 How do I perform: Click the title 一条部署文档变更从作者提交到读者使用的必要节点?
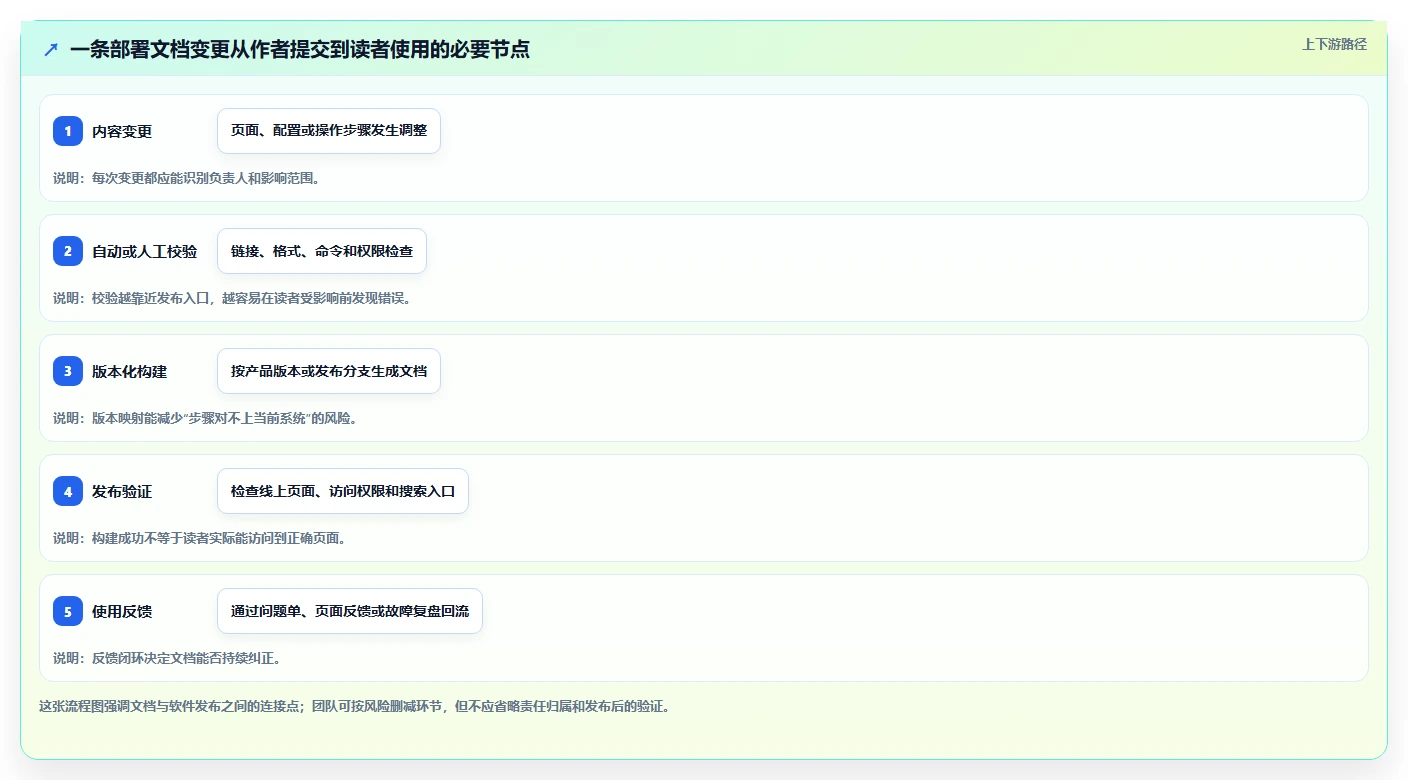click(x=300, y=49)
